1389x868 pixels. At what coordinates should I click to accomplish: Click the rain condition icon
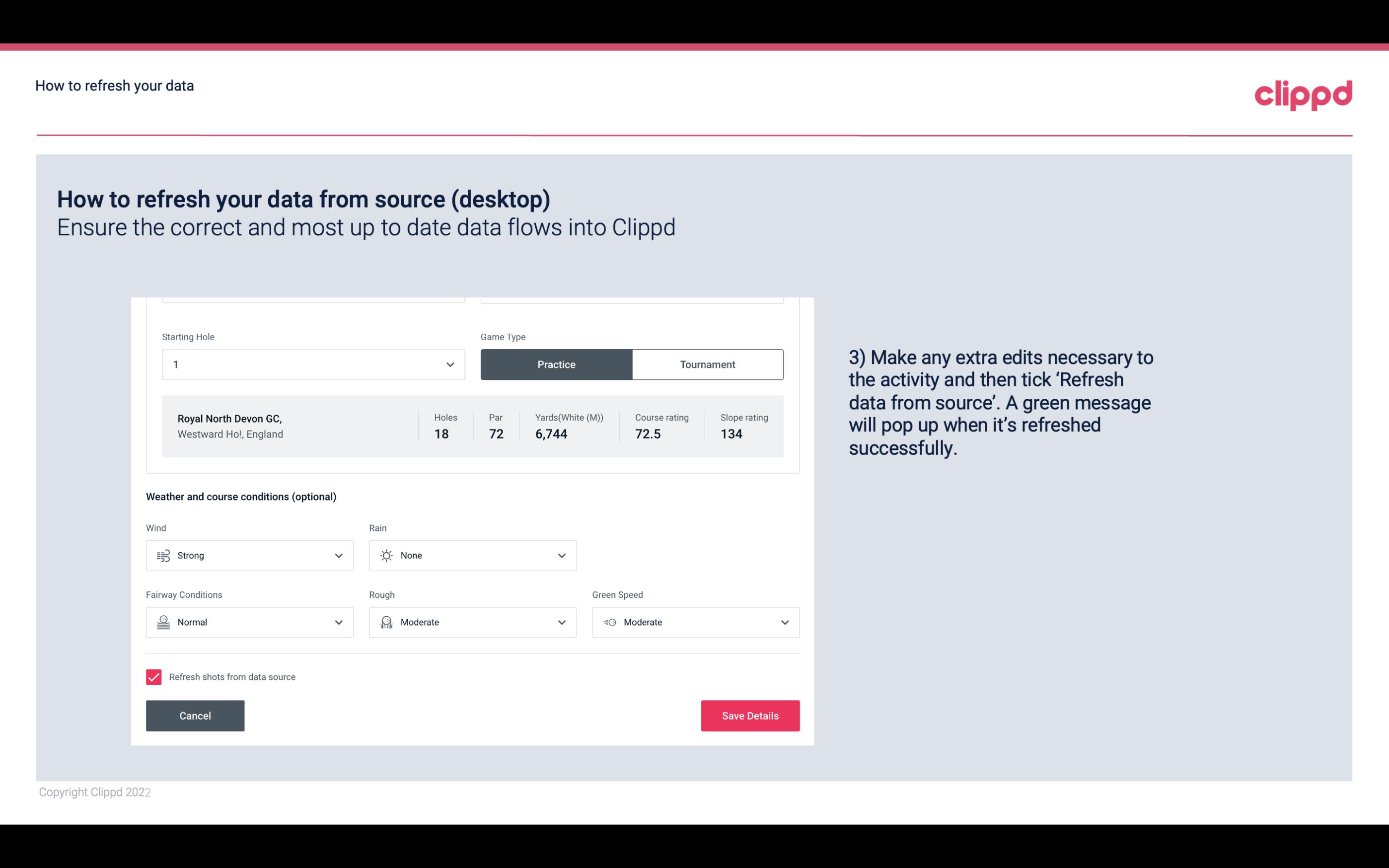[x=386, y=555]
